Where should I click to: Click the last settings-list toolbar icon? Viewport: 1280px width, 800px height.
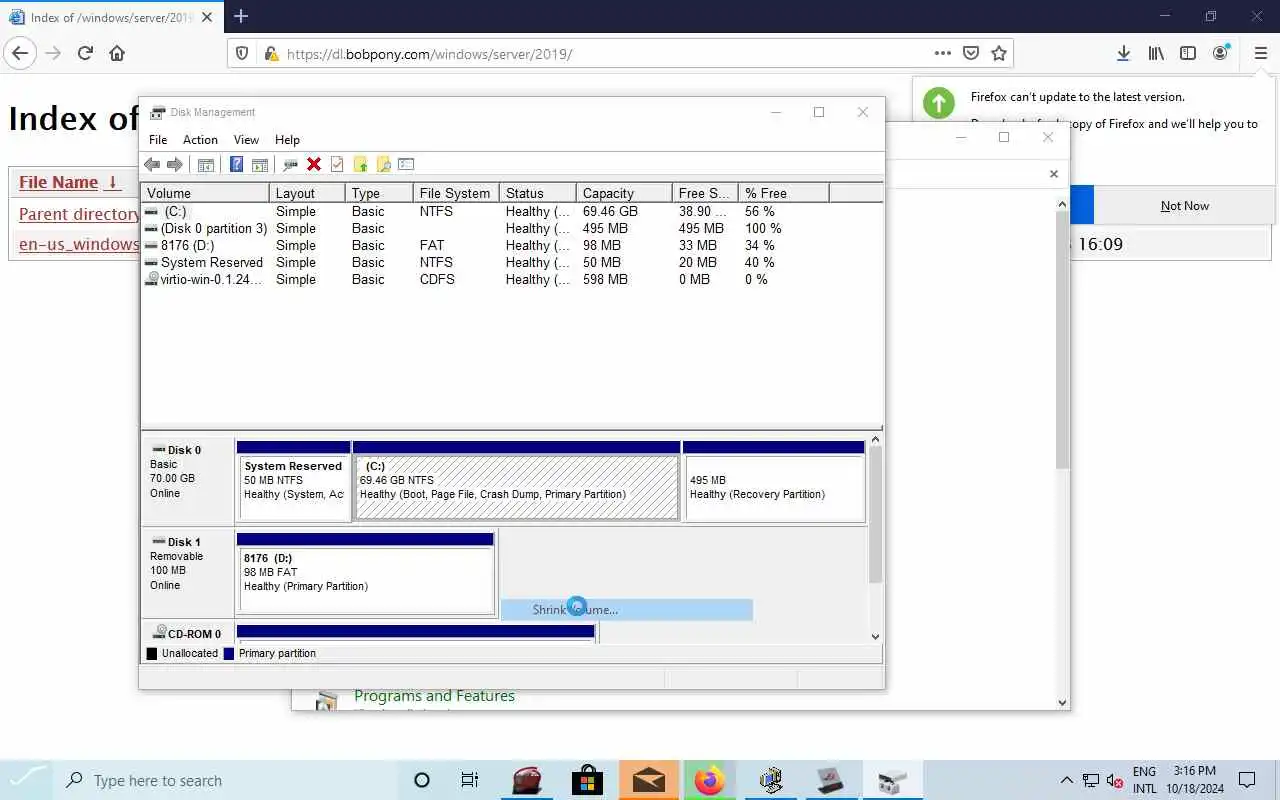click(406, 165)
